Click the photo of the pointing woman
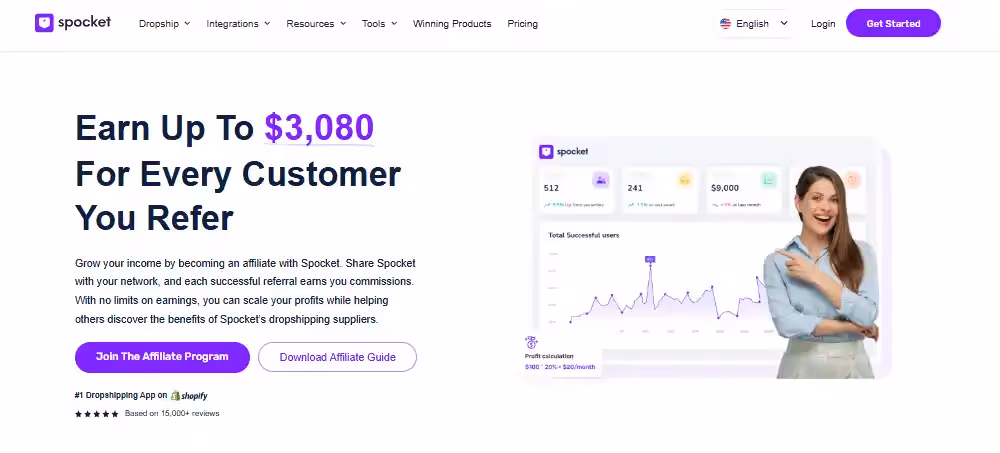This screenshot has height=453, width=1000. click(822, 272)
